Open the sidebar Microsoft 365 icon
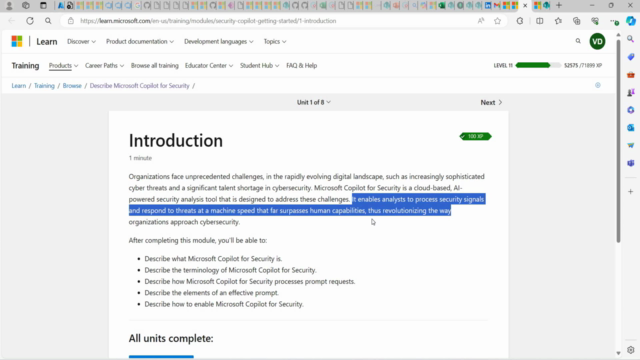Image resolution: width=640 pixels, height=360 pixels. (x=631, y=110)
